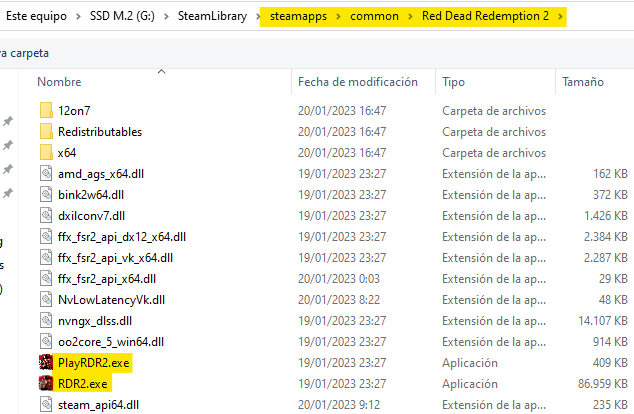This screenshot has width=634, height=414.
Task: Expand the chevron after Este equipo
Action: (78, 17)
